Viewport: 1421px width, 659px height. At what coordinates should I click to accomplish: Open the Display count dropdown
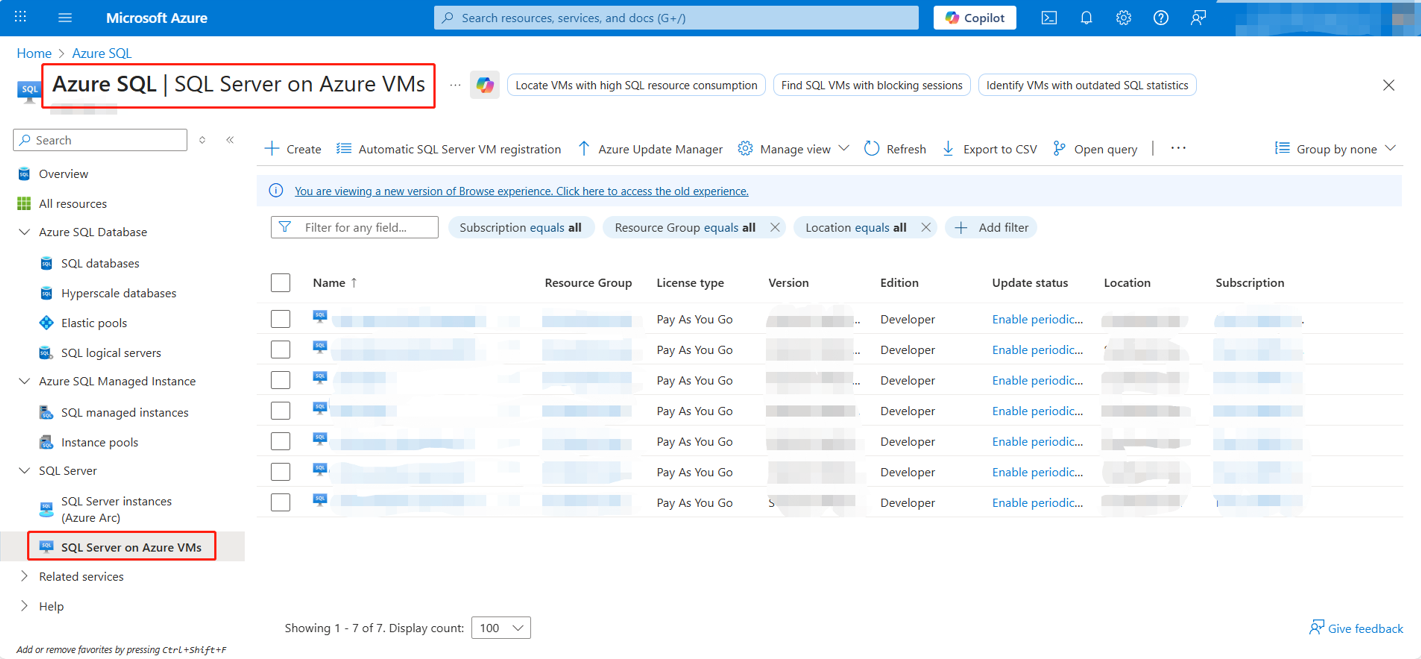pos(501,627)
